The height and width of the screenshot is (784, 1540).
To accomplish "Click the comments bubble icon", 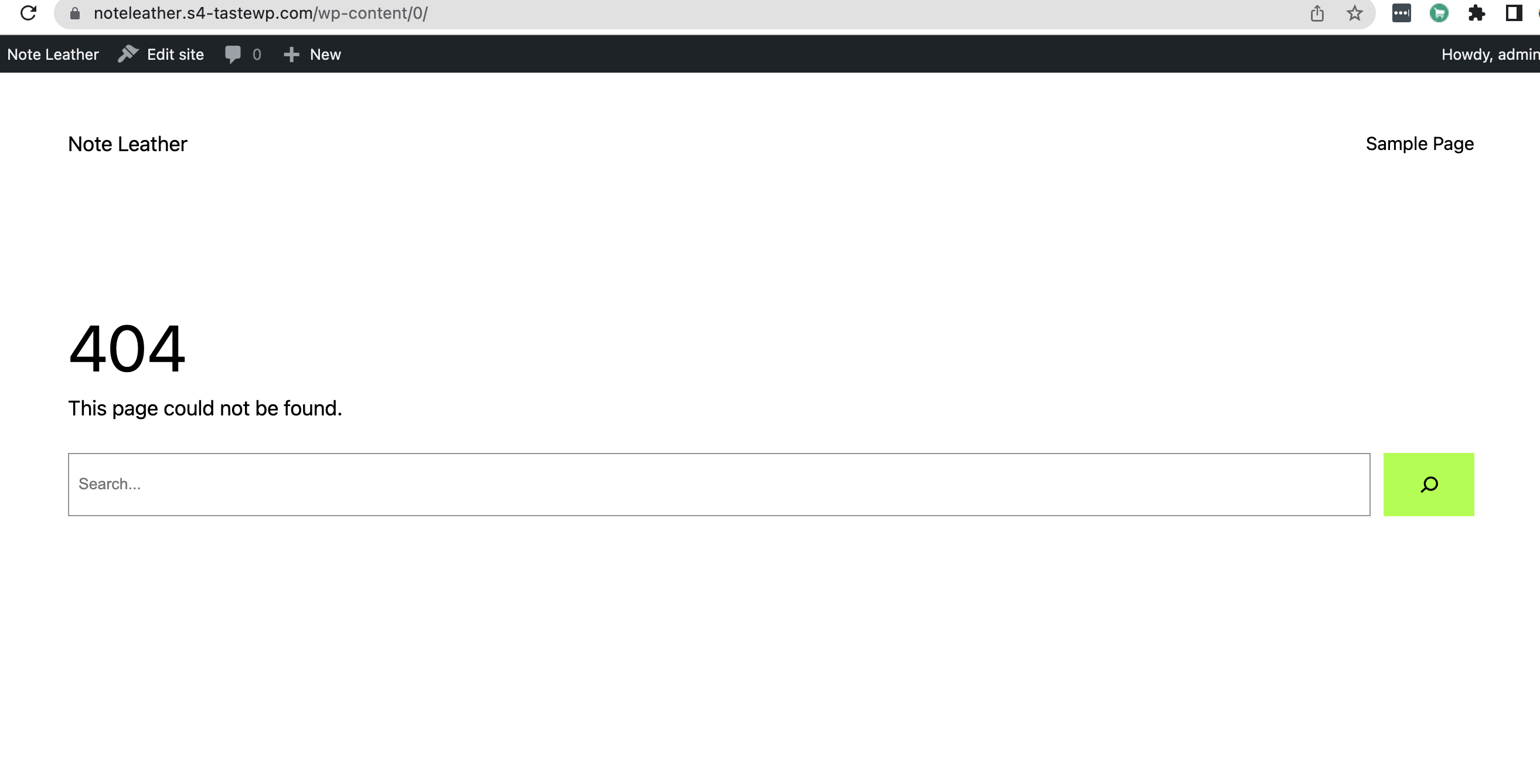I will [x=232, y=54].
